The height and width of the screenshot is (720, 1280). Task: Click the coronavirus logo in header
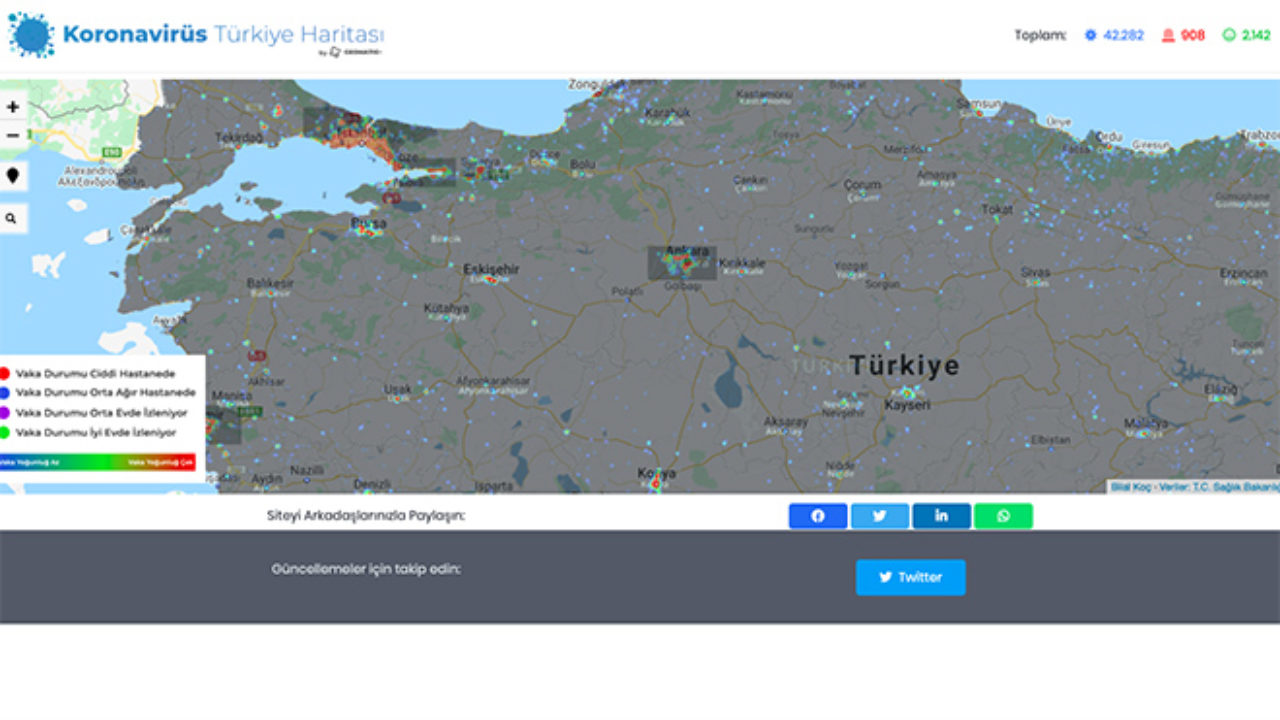coord(31,35)
